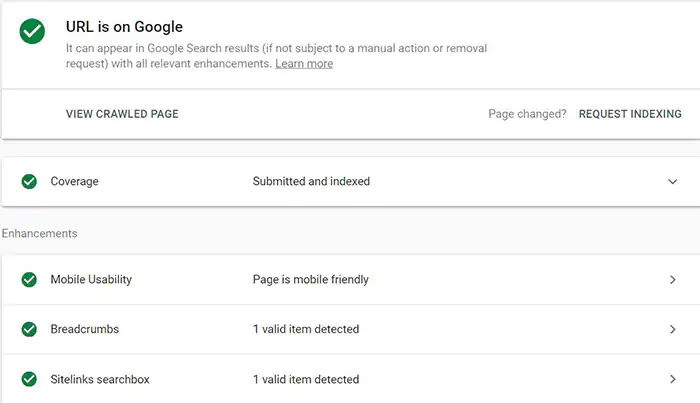Select the Sitelinks searchbox row label
Screen dimensions: 700x403
coord(100,379)
